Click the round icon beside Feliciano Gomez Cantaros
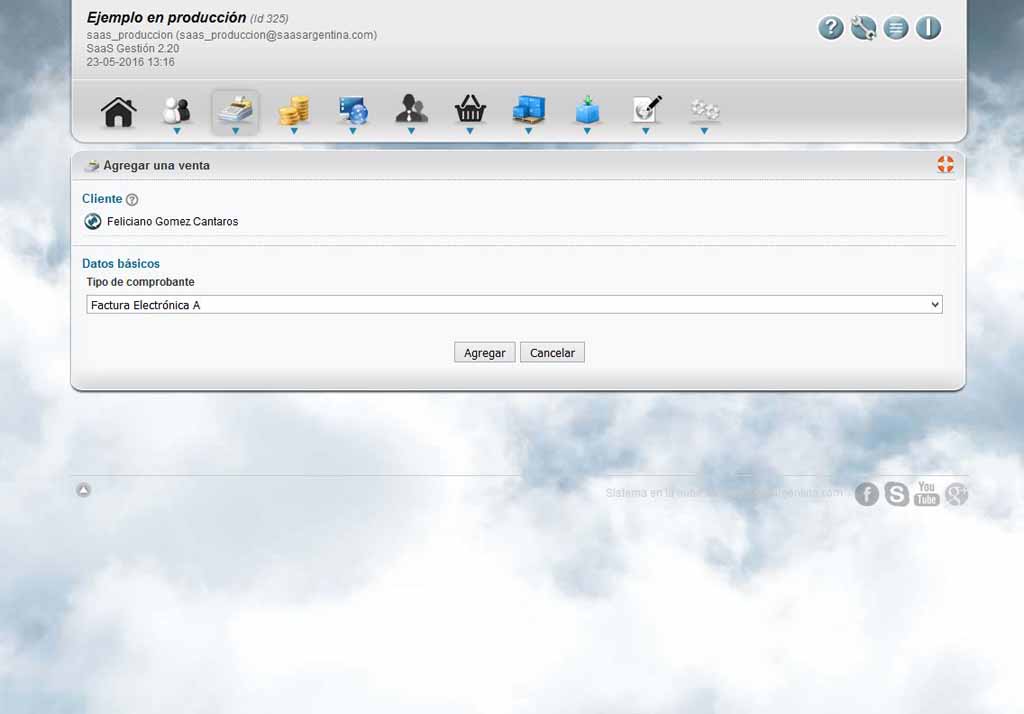The image size is (1024, 714). [93, 221]
